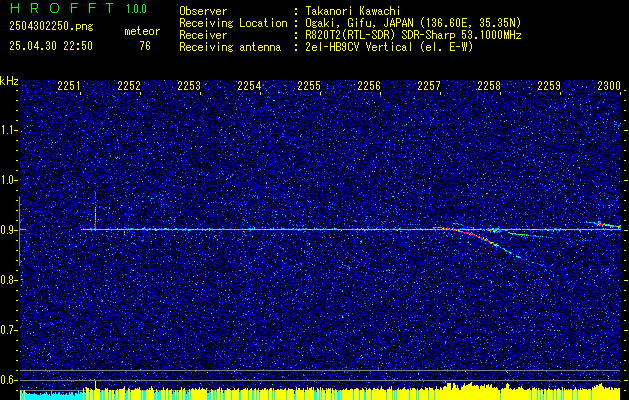This screenshot has height=400, width=629.
Task: Click the 2255 time marker
Action: (309, 86)
